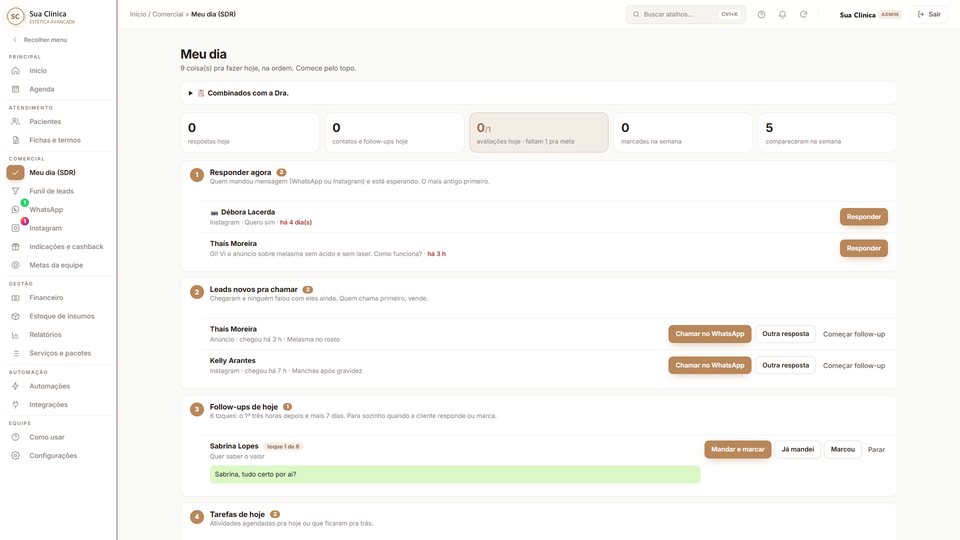
Task: Collapse the sidebar with Recolher menu
Action: [40, 40]
